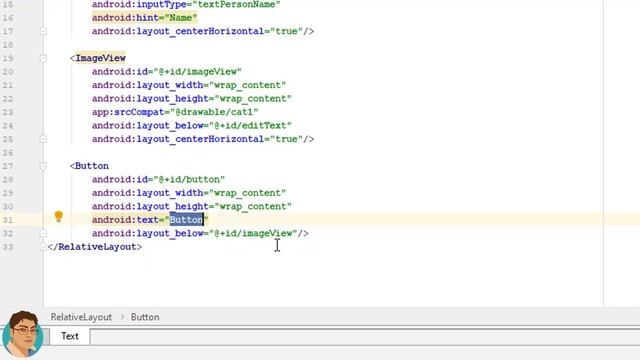Click the selected "Button" text value
The width and height of the screenshot is (640, 360).
[x=186, y=220]
